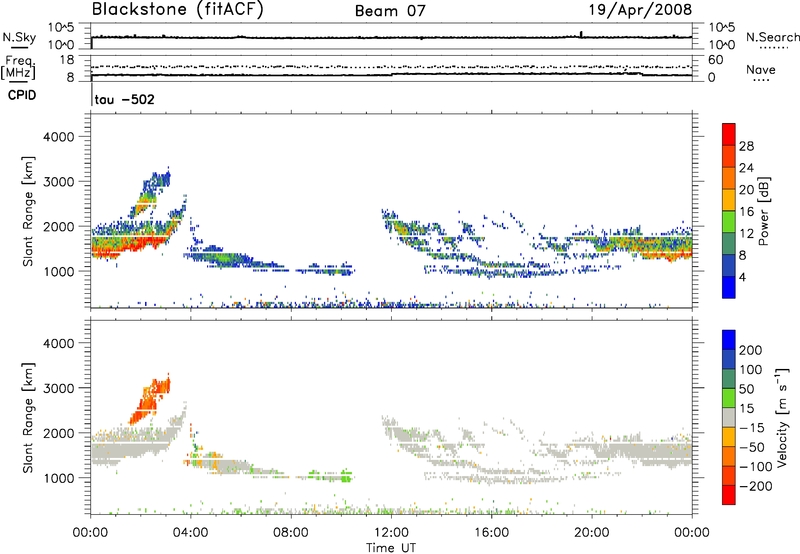Image resolution: width=800 pixels, height=554 pixels.
Task: Click the 16 tick on power colorbar
Action: pos(746,212)
